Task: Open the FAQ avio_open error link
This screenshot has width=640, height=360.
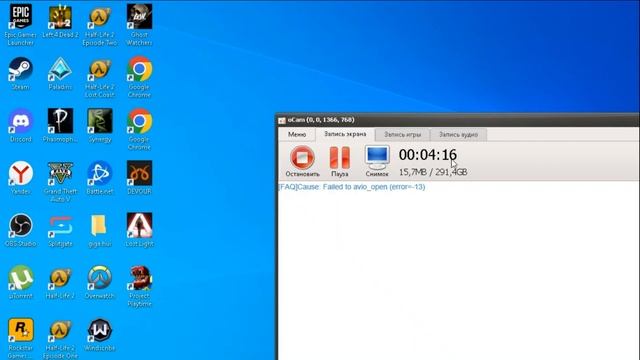Action: pos(351,187)
